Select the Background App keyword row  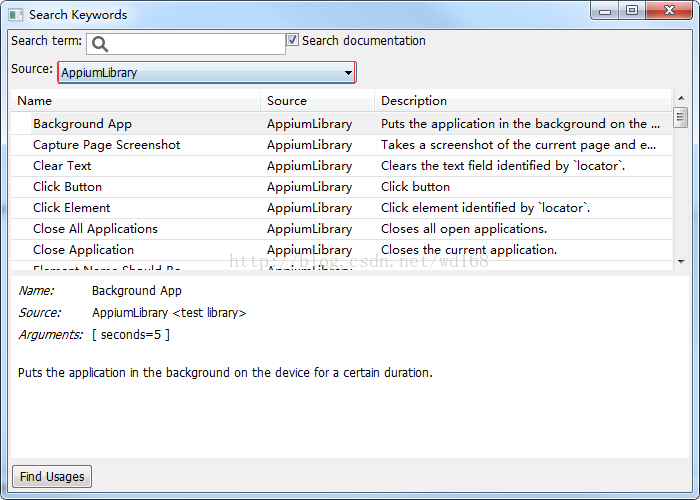click(342, 124)
